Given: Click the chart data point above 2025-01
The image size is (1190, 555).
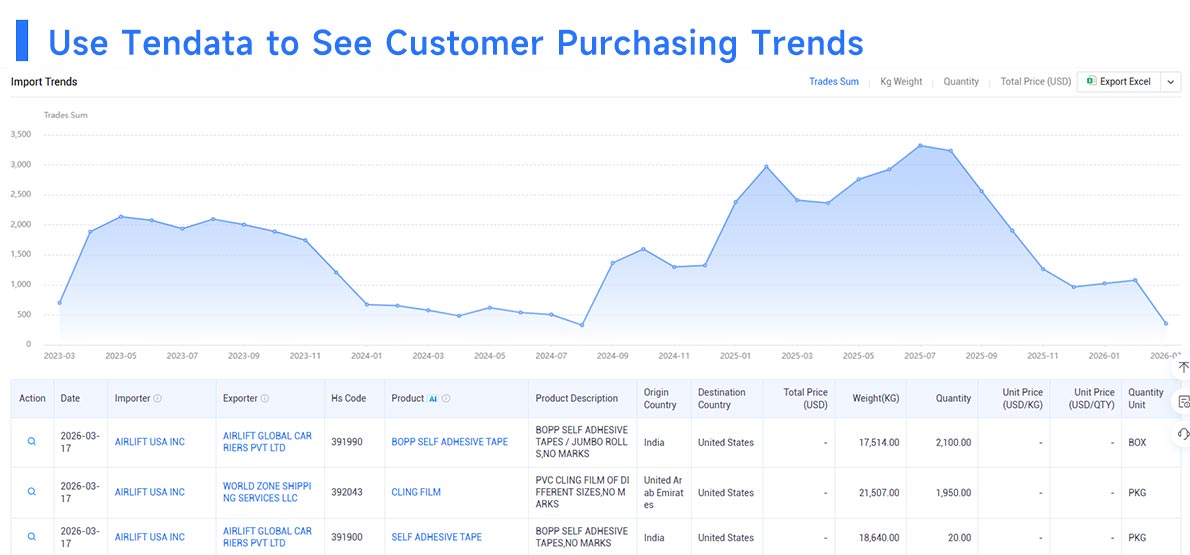Looking at the screenshot, I should [735, 202].
